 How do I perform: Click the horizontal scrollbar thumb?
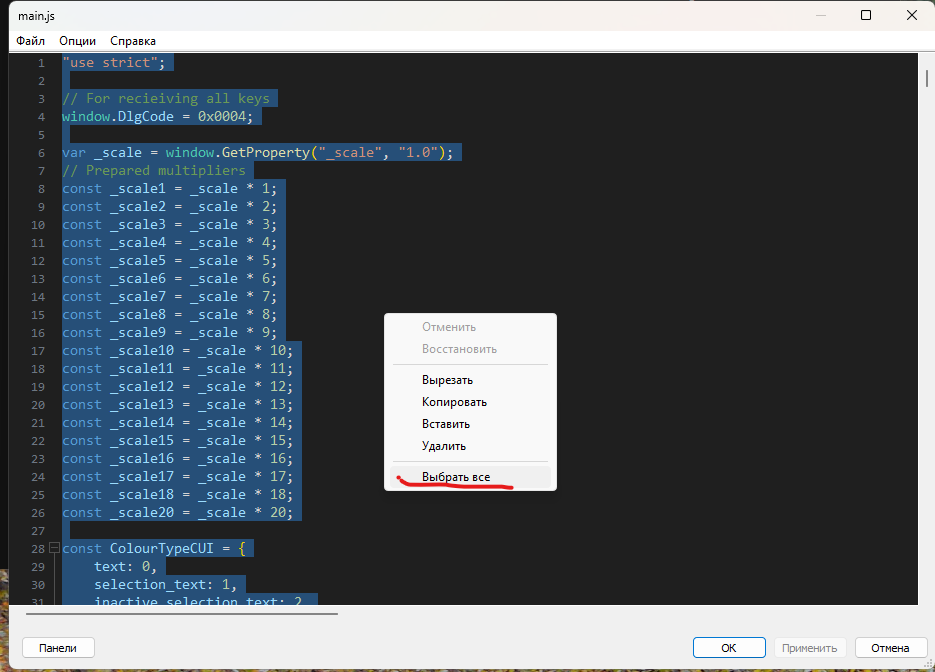click(182, 613)
